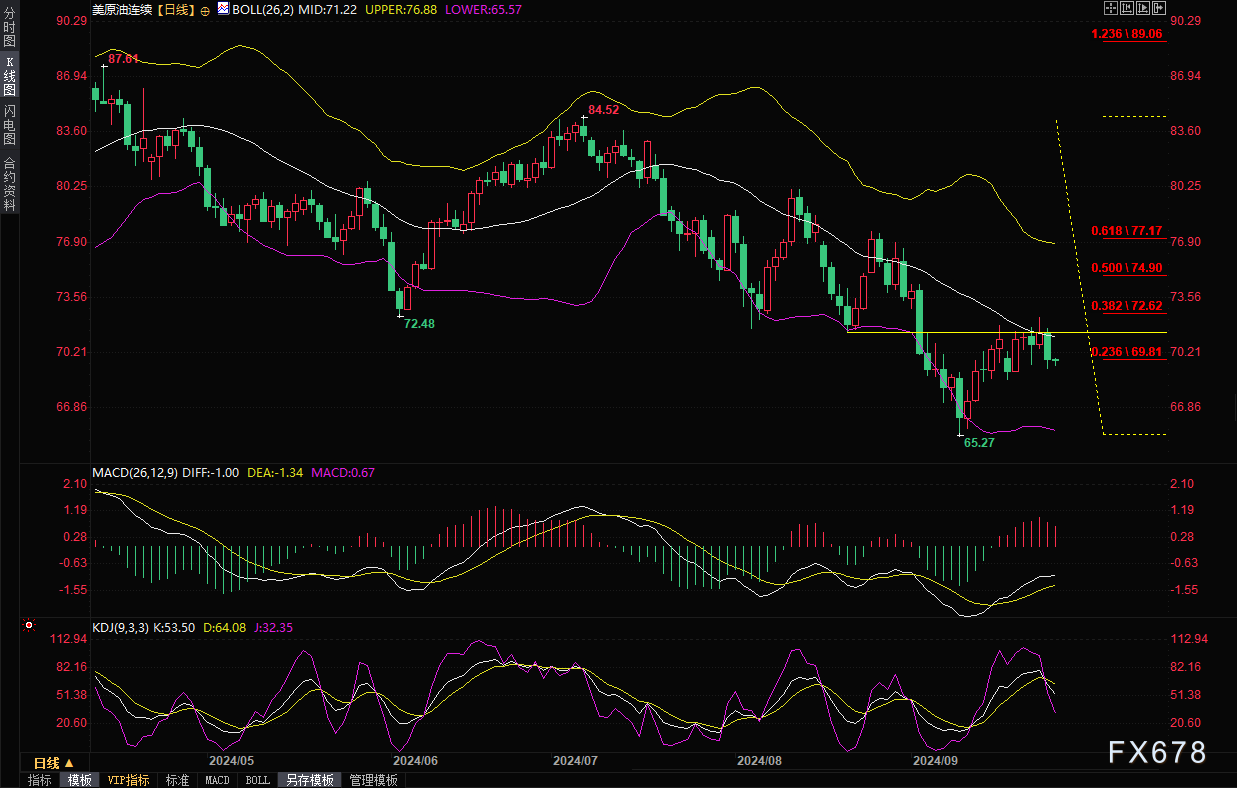The height and width of the screenshot is (788, 1237).
Task: Click the crosshair cursor icon at top right
Action: (1111, 8)
